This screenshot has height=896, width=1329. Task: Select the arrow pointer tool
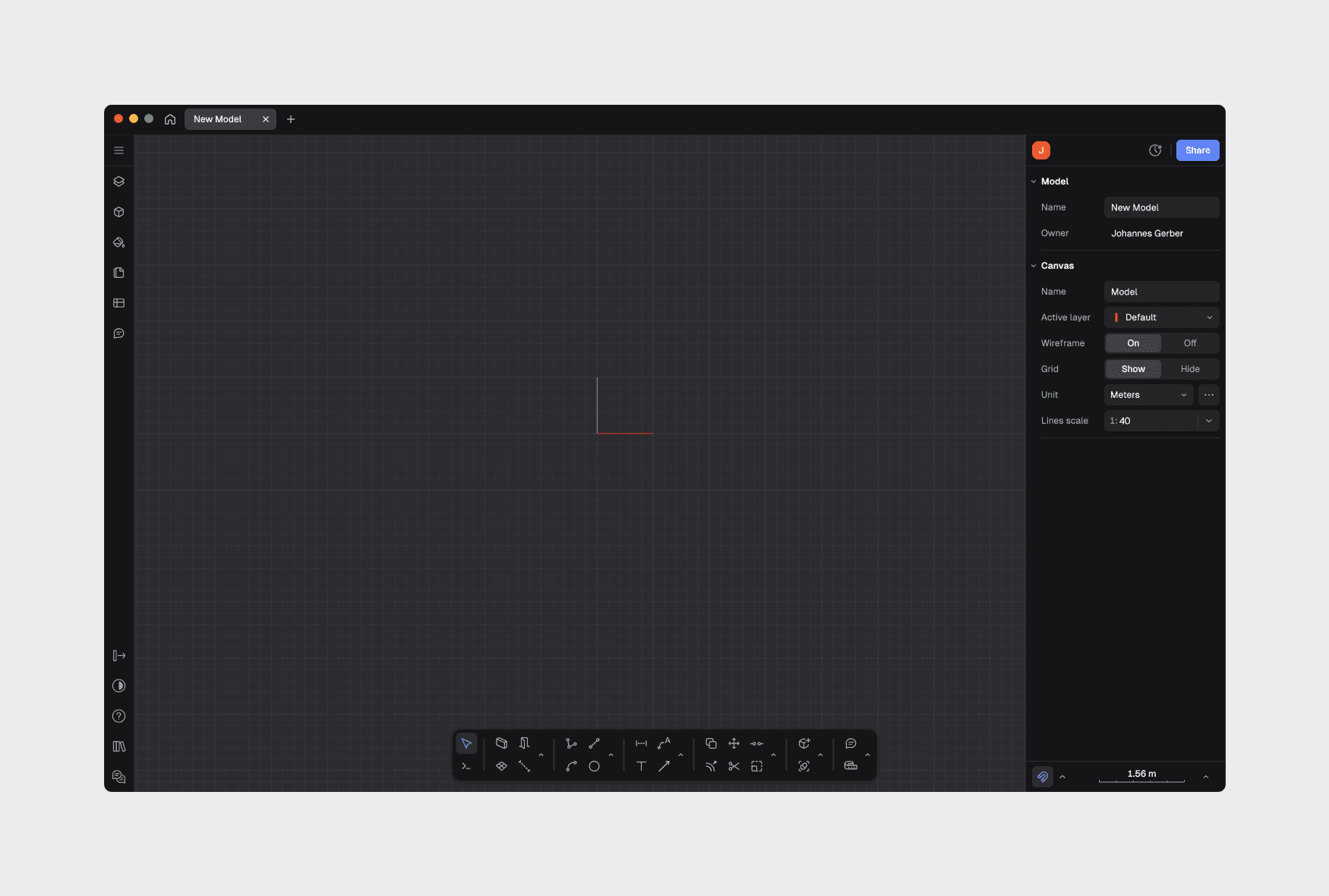point(466,743)
